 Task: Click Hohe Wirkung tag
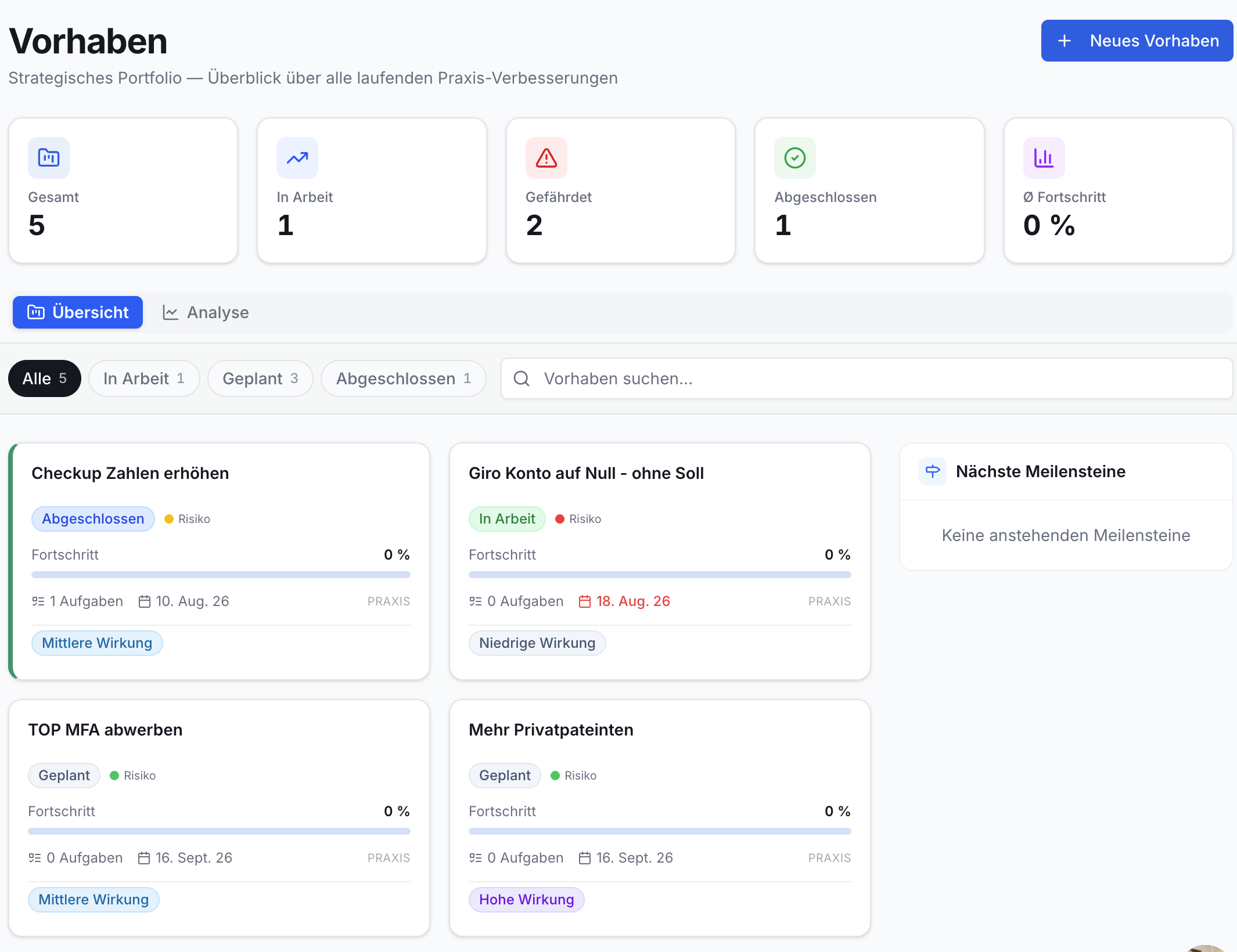click(x=527, y=900)
